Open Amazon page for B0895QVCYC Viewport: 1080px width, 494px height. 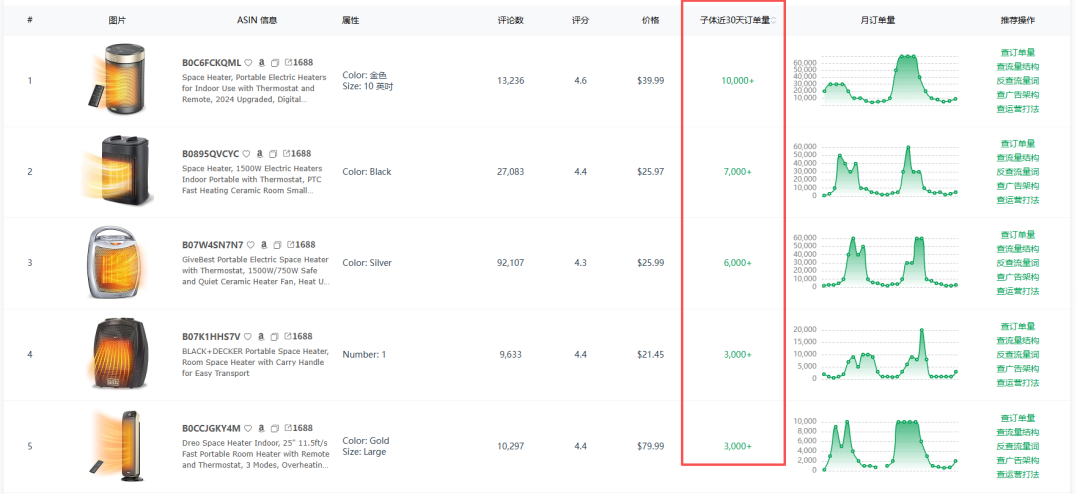click(260, 154)
